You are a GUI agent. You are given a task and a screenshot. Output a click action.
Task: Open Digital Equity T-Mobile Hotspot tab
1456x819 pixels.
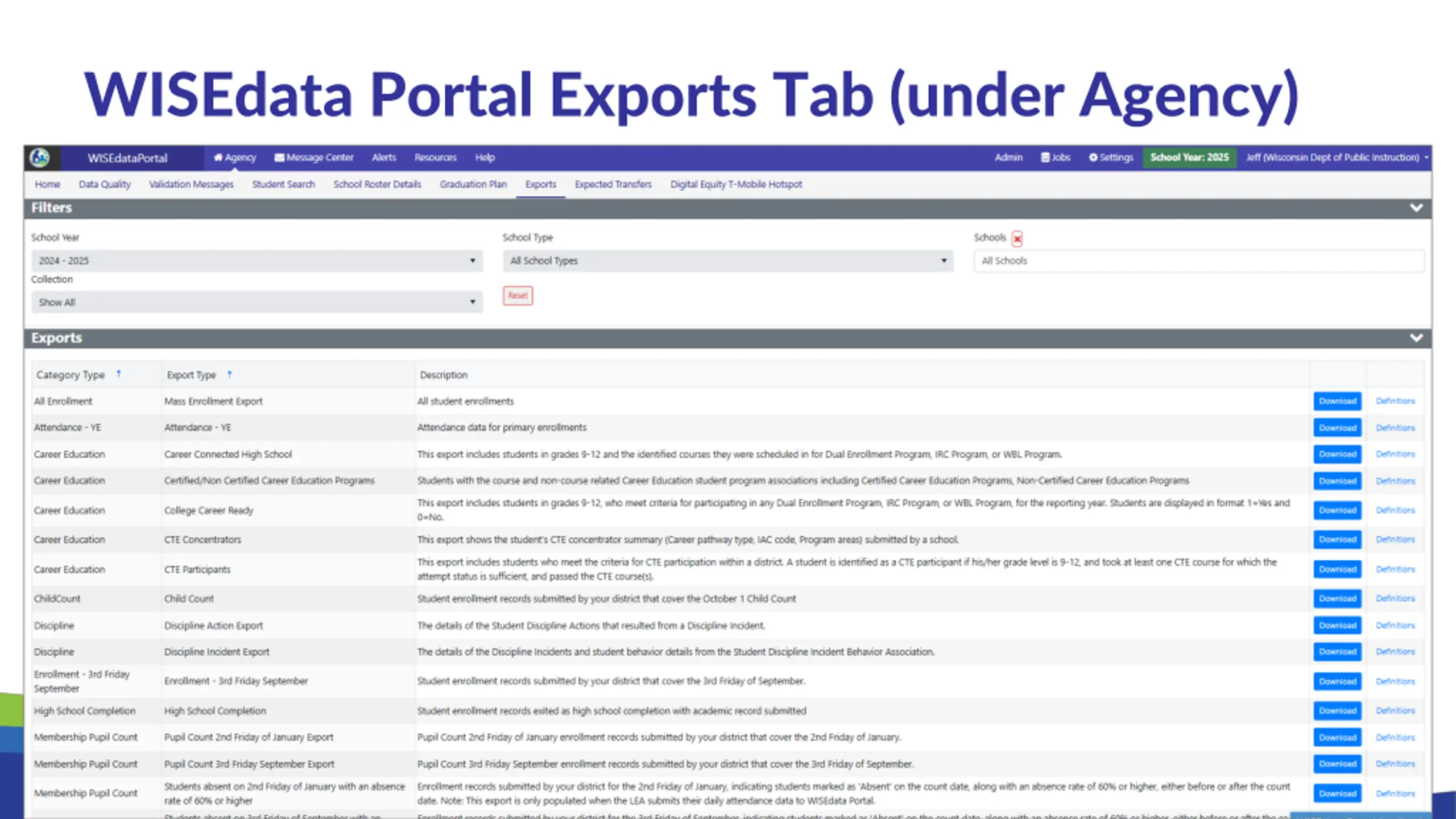point(736,184)
